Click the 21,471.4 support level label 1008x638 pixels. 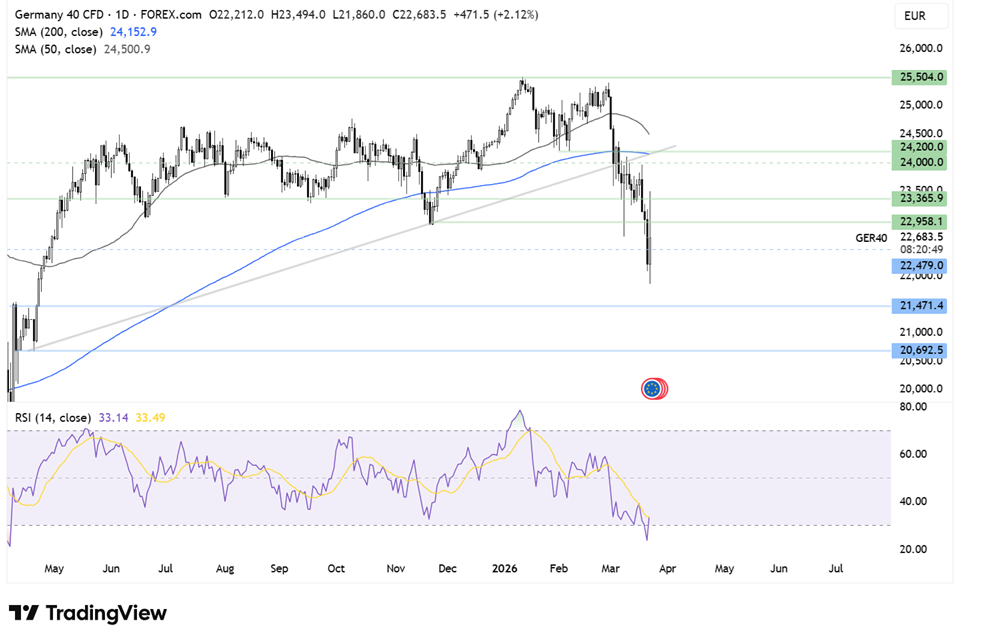919,305
